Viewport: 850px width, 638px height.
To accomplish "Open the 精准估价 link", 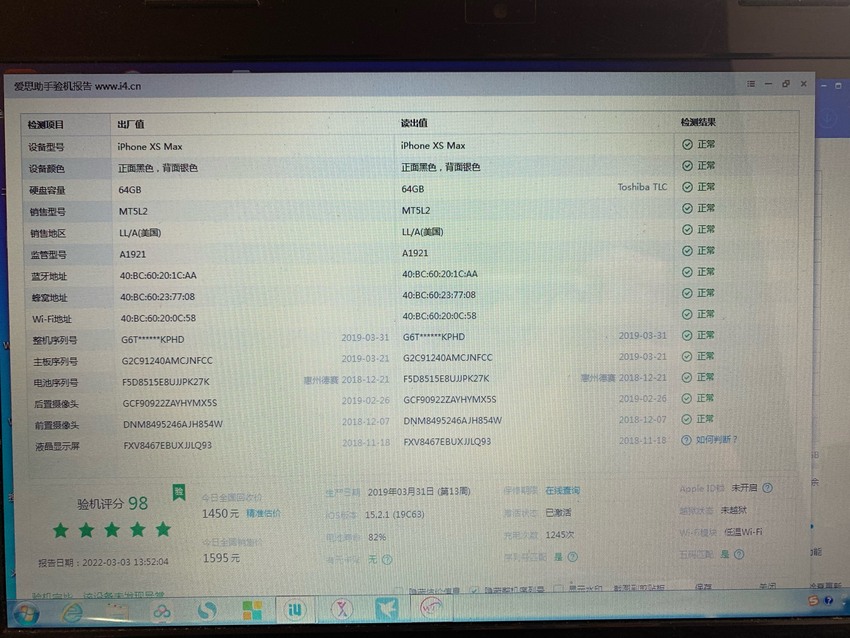I will (x=263, y=513).
